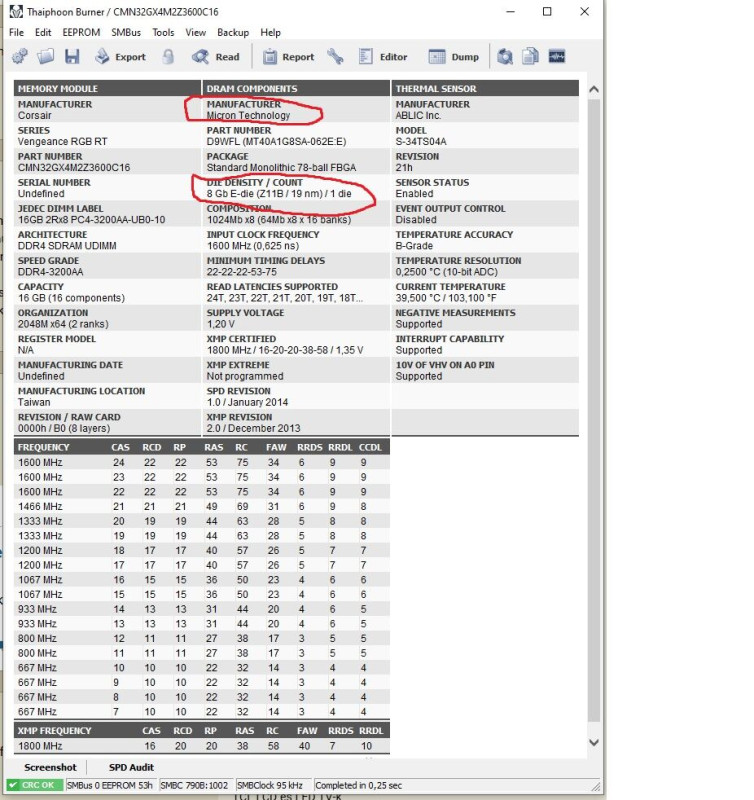Screen dimensions: 754x800
Task: Click the vertical scrollbar thumb
Action: coord(593,411)
